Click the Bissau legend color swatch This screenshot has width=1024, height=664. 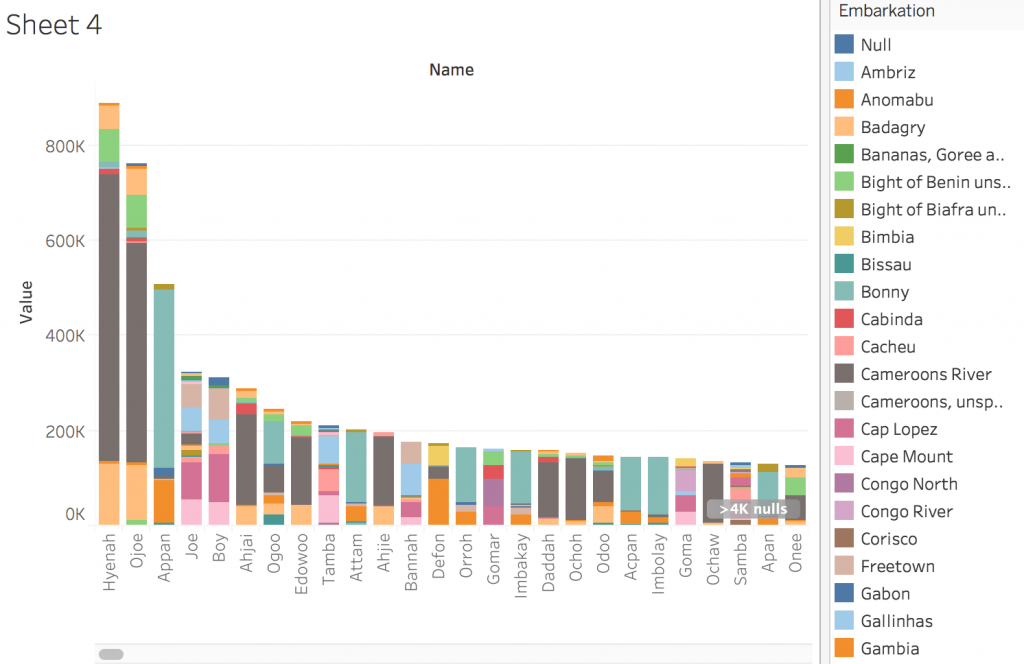pyautogui.click(x=844, y=265)
